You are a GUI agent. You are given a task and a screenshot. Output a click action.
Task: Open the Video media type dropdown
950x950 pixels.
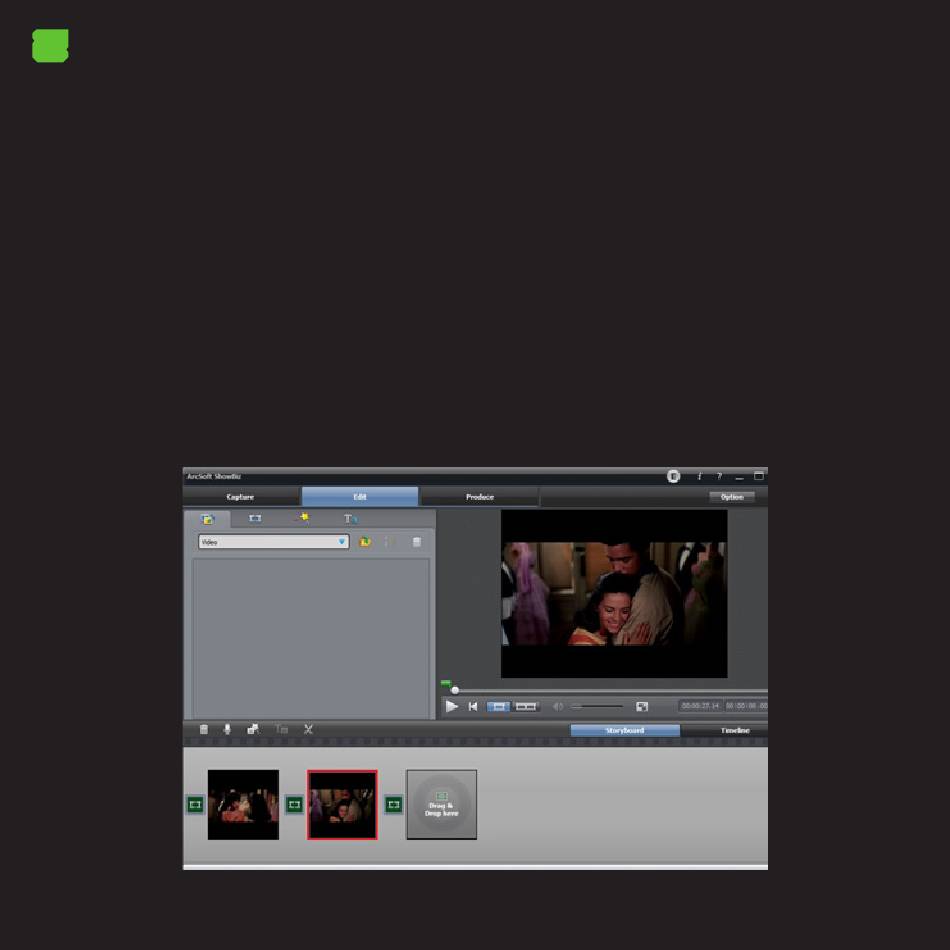[x=273, y=542]
